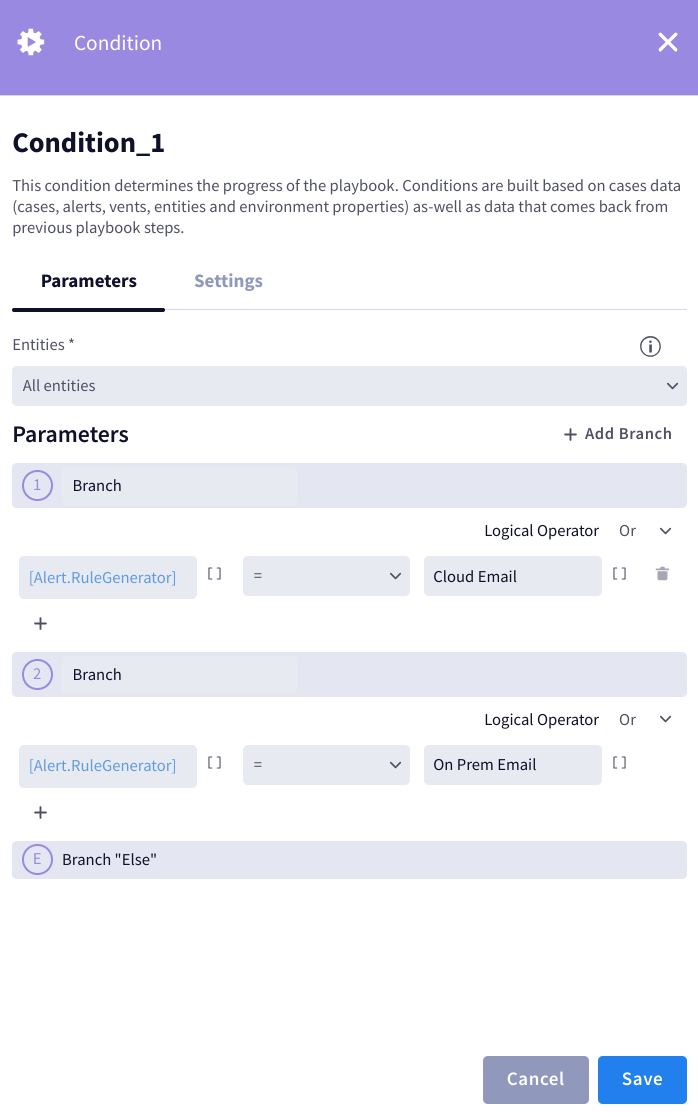The width and height of the screenshot is (698, 1117).
Task: Open the equals operator dropdown in Branch 2
Action: pyautogui.click(x=326, y=765)
